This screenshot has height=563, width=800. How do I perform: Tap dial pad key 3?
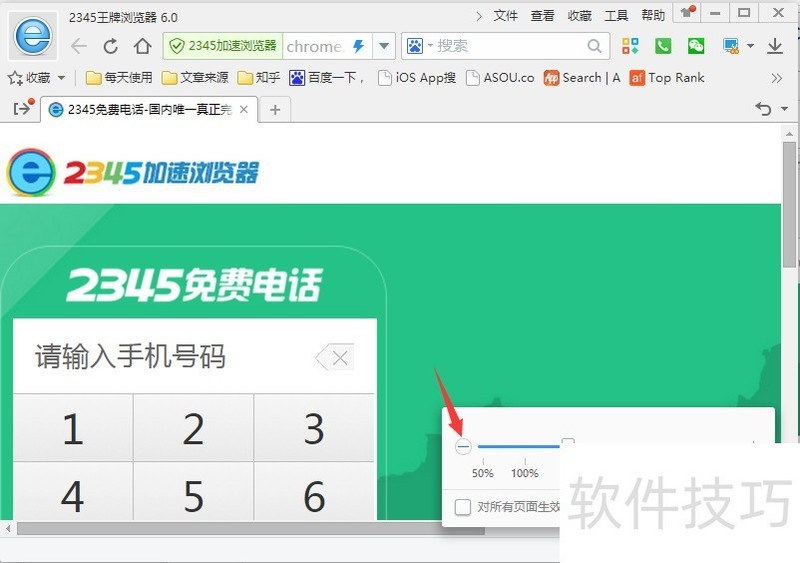[314, 428]
